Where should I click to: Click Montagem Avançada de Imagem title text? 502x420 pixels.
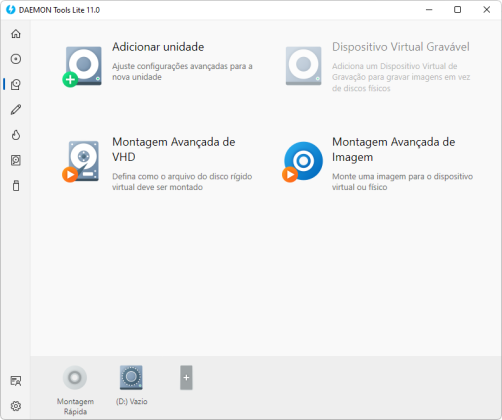[x=393, y=149]
